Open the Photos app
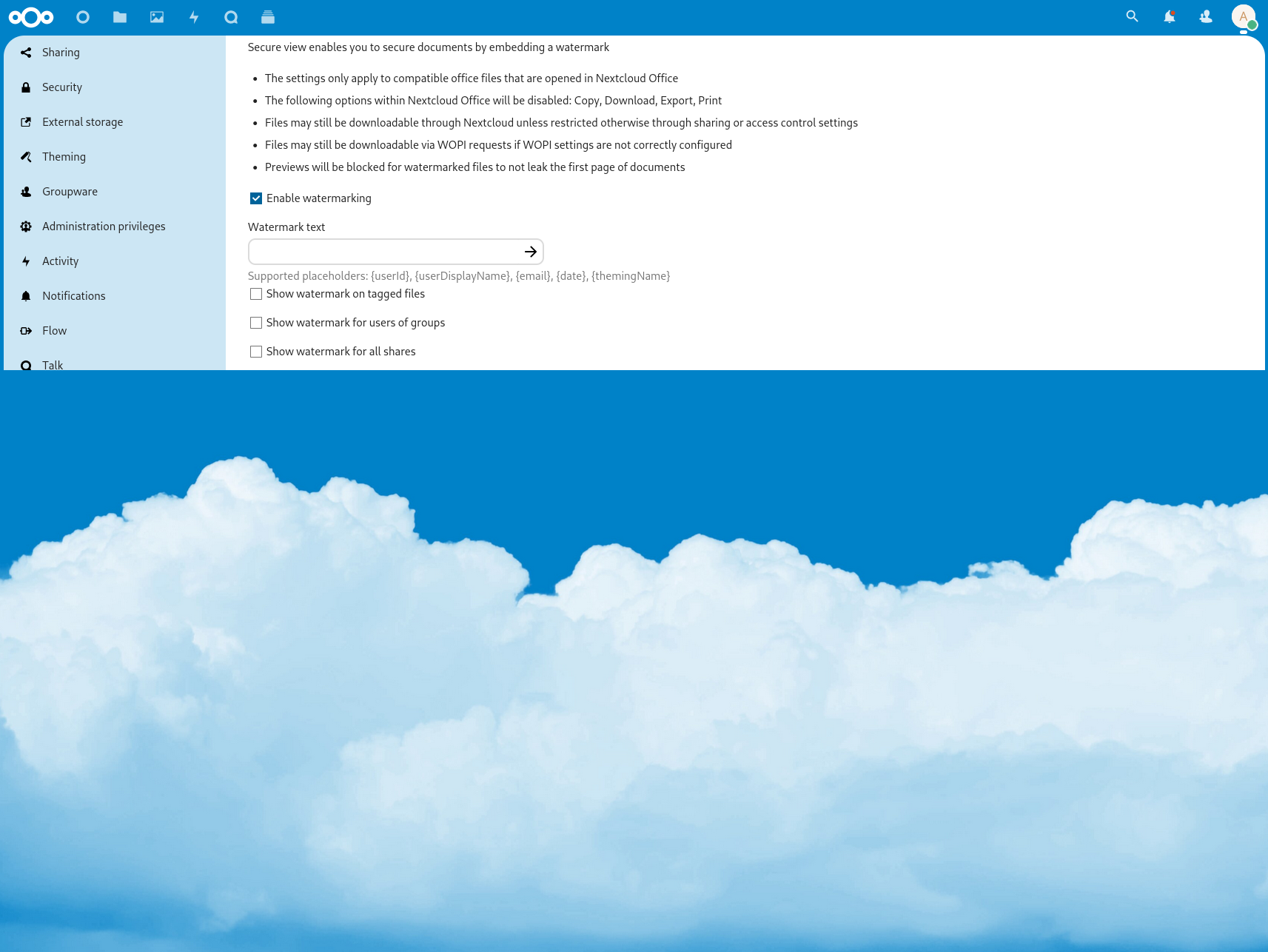 point(157,17)
